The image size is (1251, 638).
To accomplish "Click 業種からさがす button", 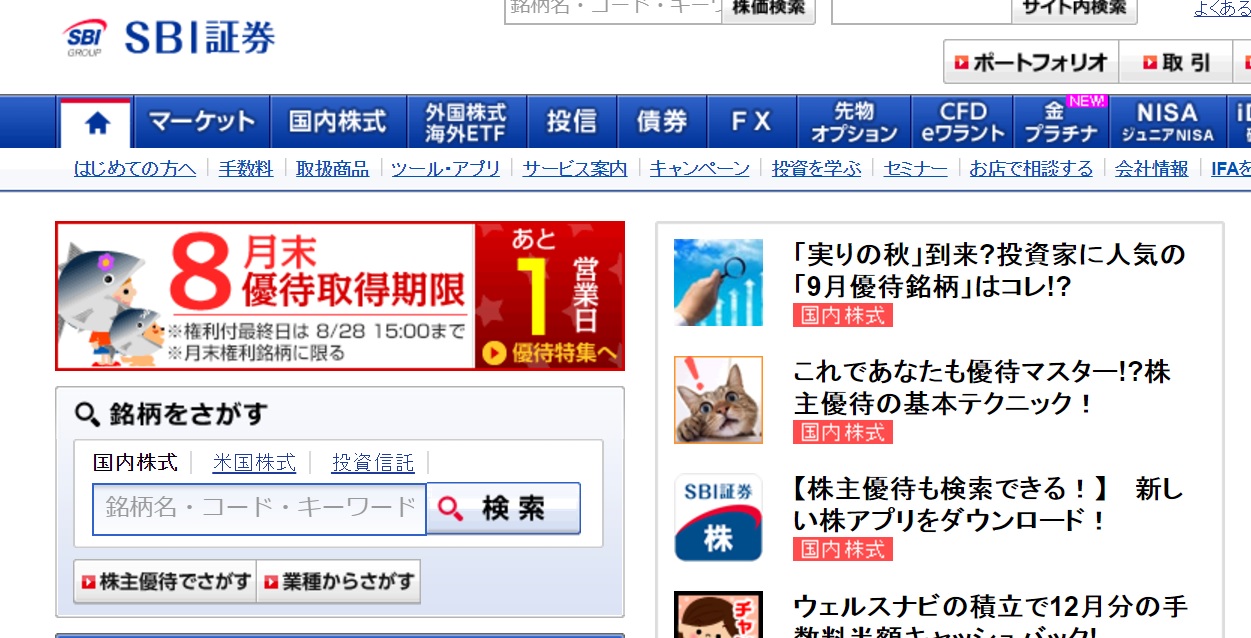I will (338, 581).
